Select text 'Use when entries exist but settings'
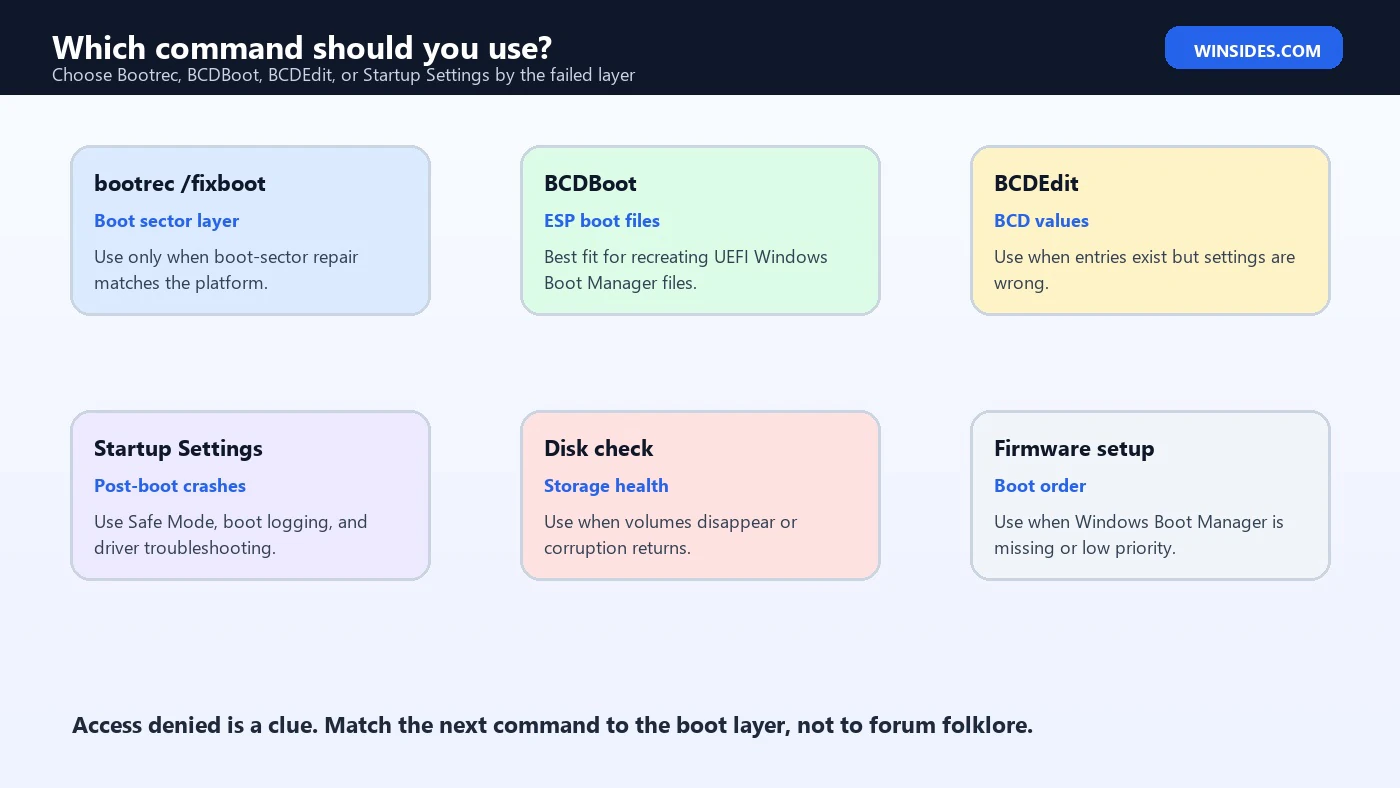Screen dimensions: 1400x788 pyautogui.click(x=1129, y=257)
